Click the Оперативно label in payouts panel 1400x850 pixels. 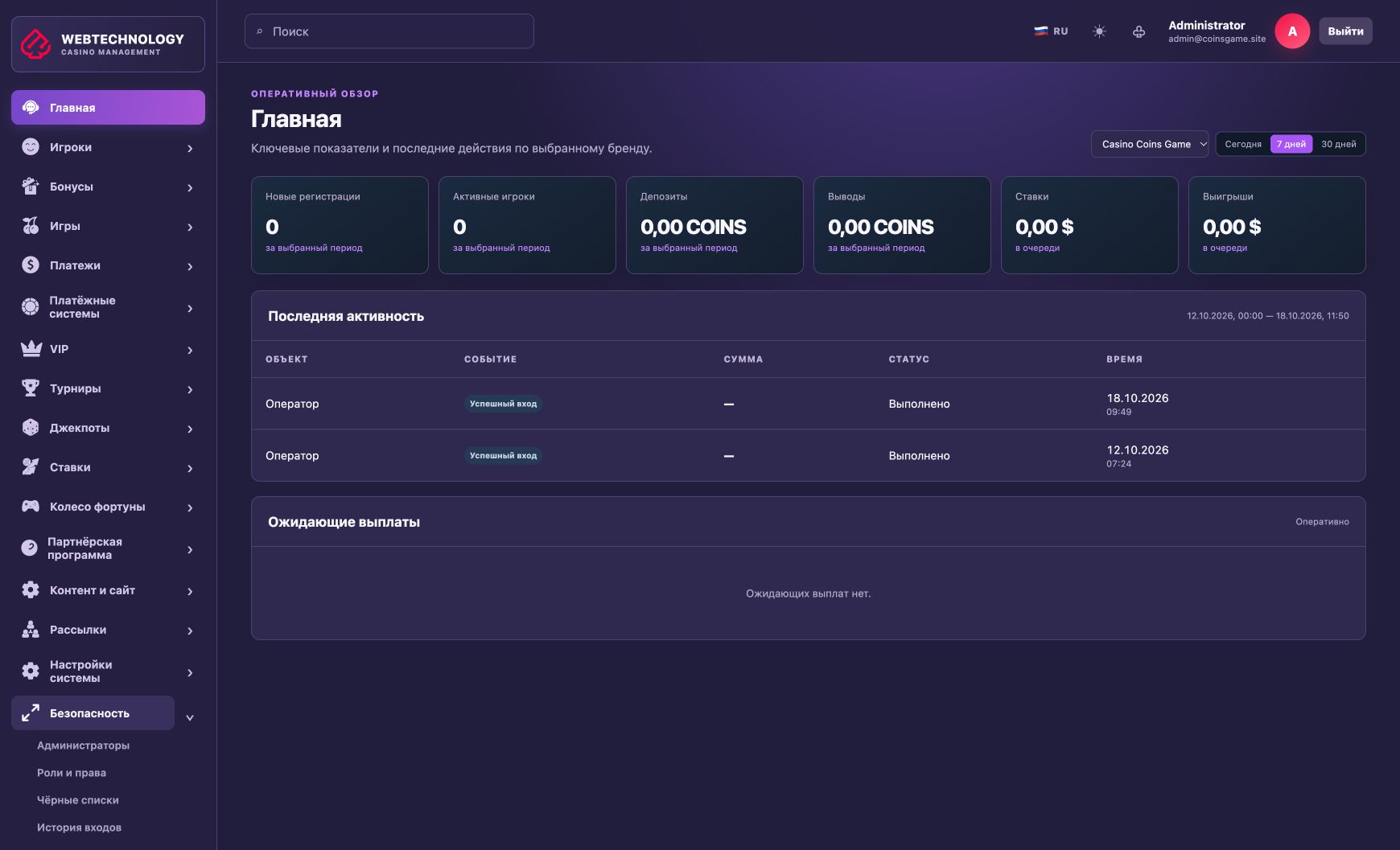click(x=1322, y=522)
